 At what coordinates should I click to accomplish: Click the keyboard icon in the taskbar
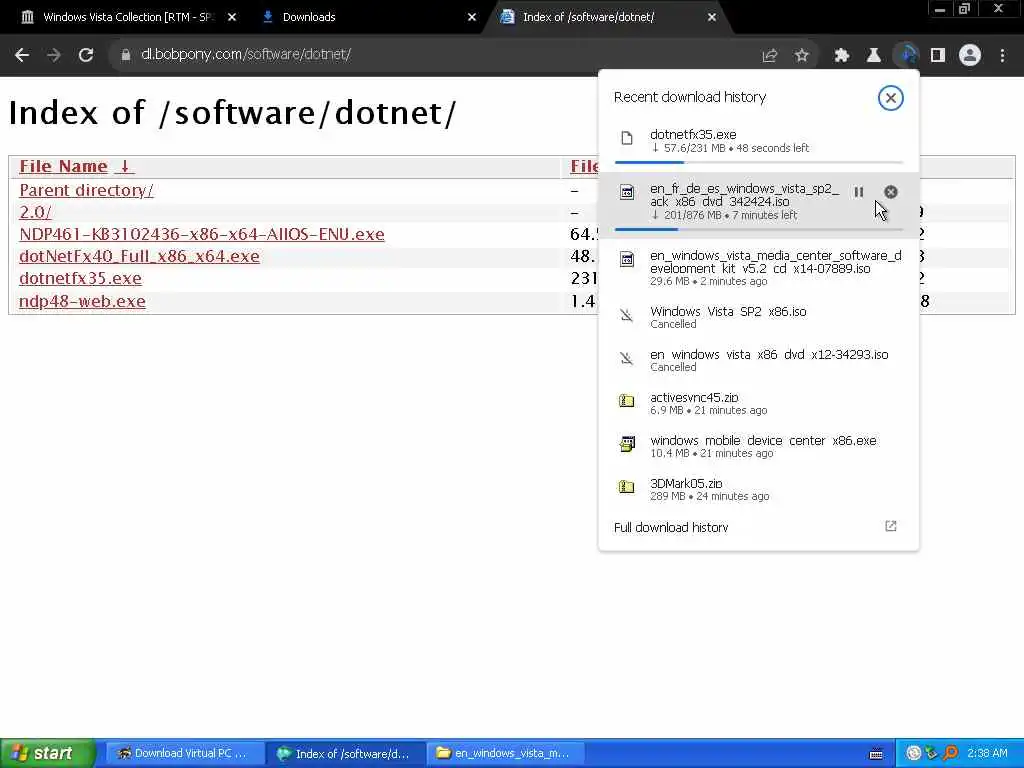[876, 754]
